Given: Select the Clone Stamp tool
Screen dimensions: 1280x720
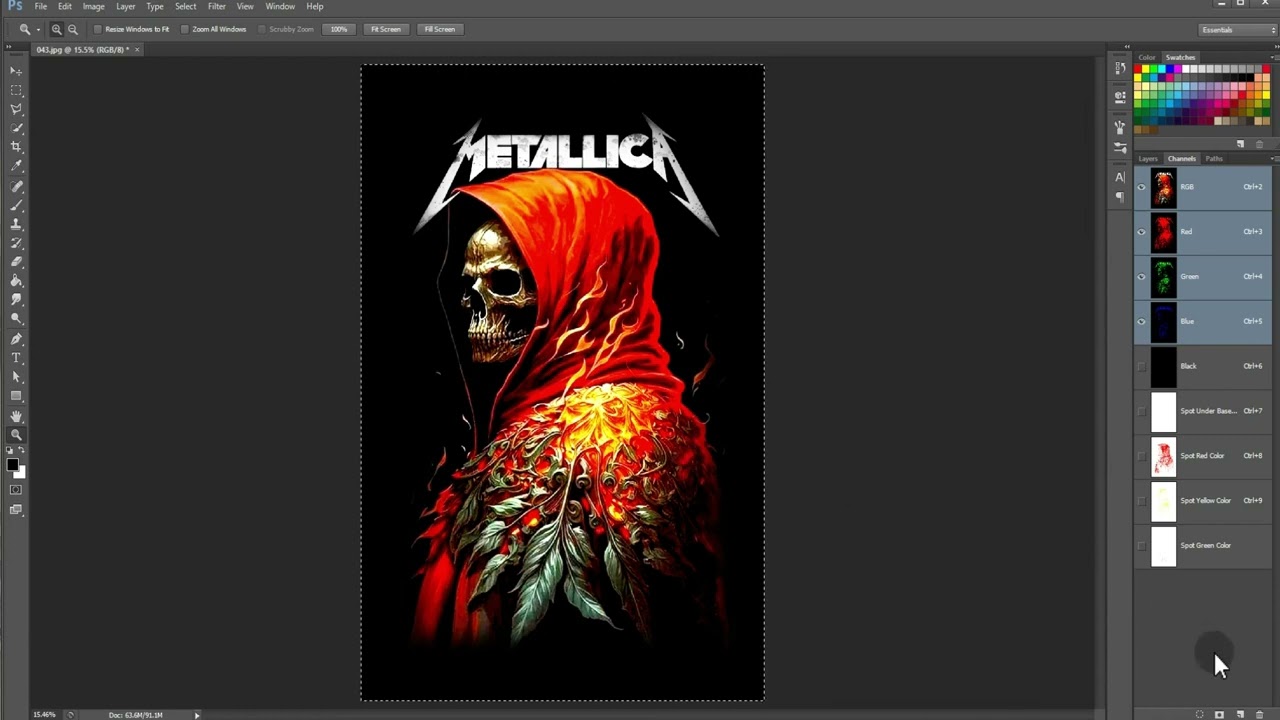Looking at the screenshot, I should point(16,224).
